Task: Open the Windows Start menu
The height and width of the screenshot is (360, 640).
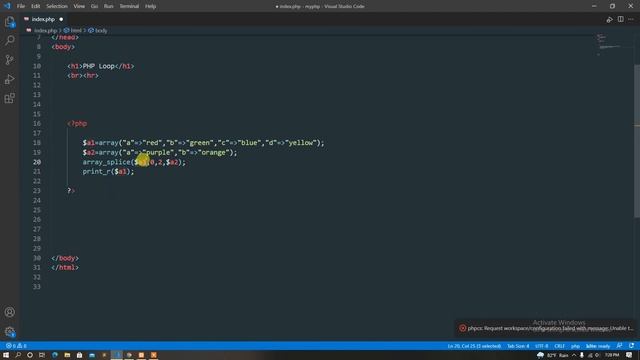Action: pyautogui.click(x=6, y=355)
